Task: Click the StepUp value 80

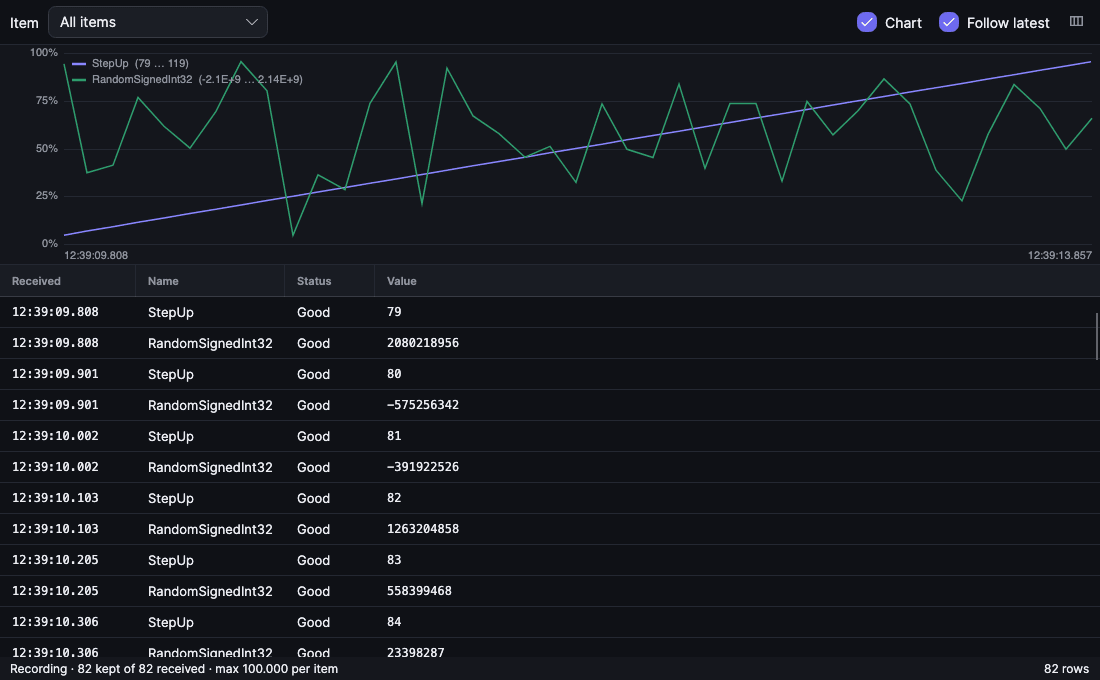Action: 394,374
